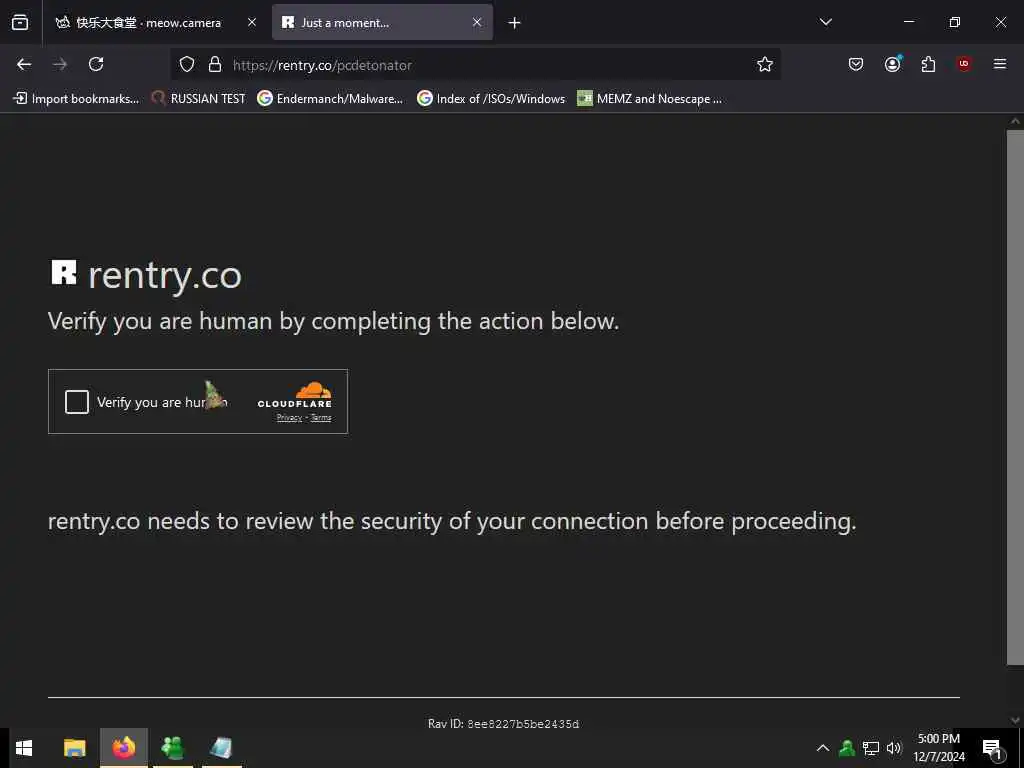This screenshot has width=1024, height=768.
Task: Click the page vertical scrollbar
Action: pyautogui.click(x=1015, y=397)
